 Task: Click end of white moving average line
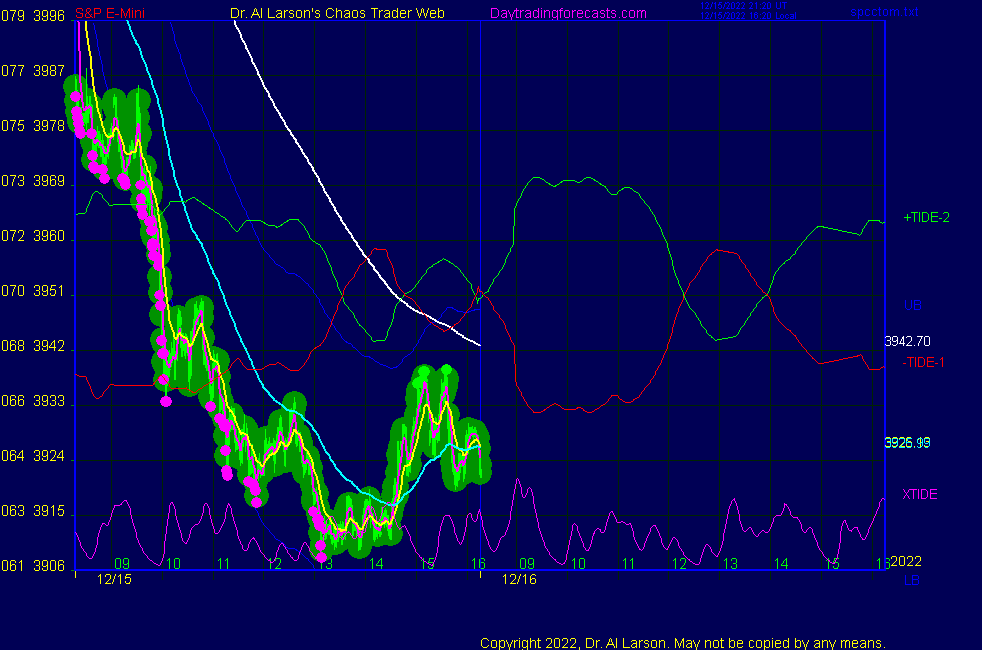coord(479,344)
